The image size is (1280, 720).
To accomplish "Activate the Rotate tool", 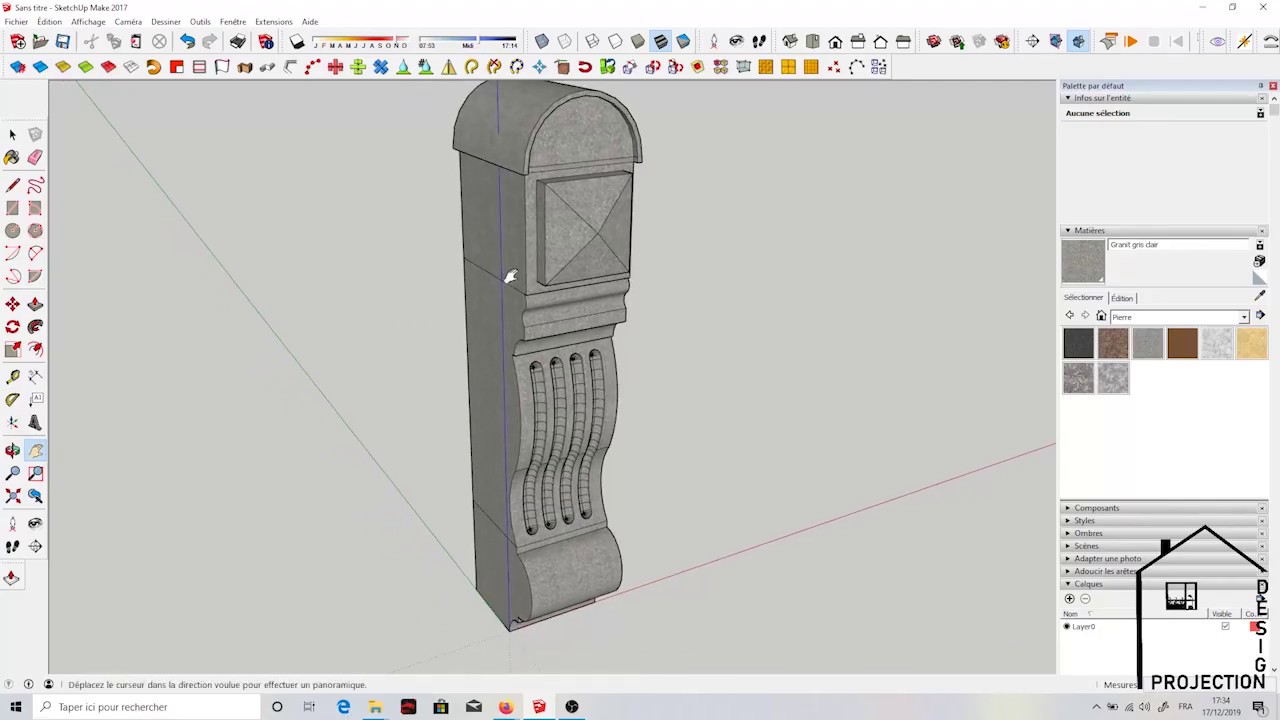I will point(12,327).
